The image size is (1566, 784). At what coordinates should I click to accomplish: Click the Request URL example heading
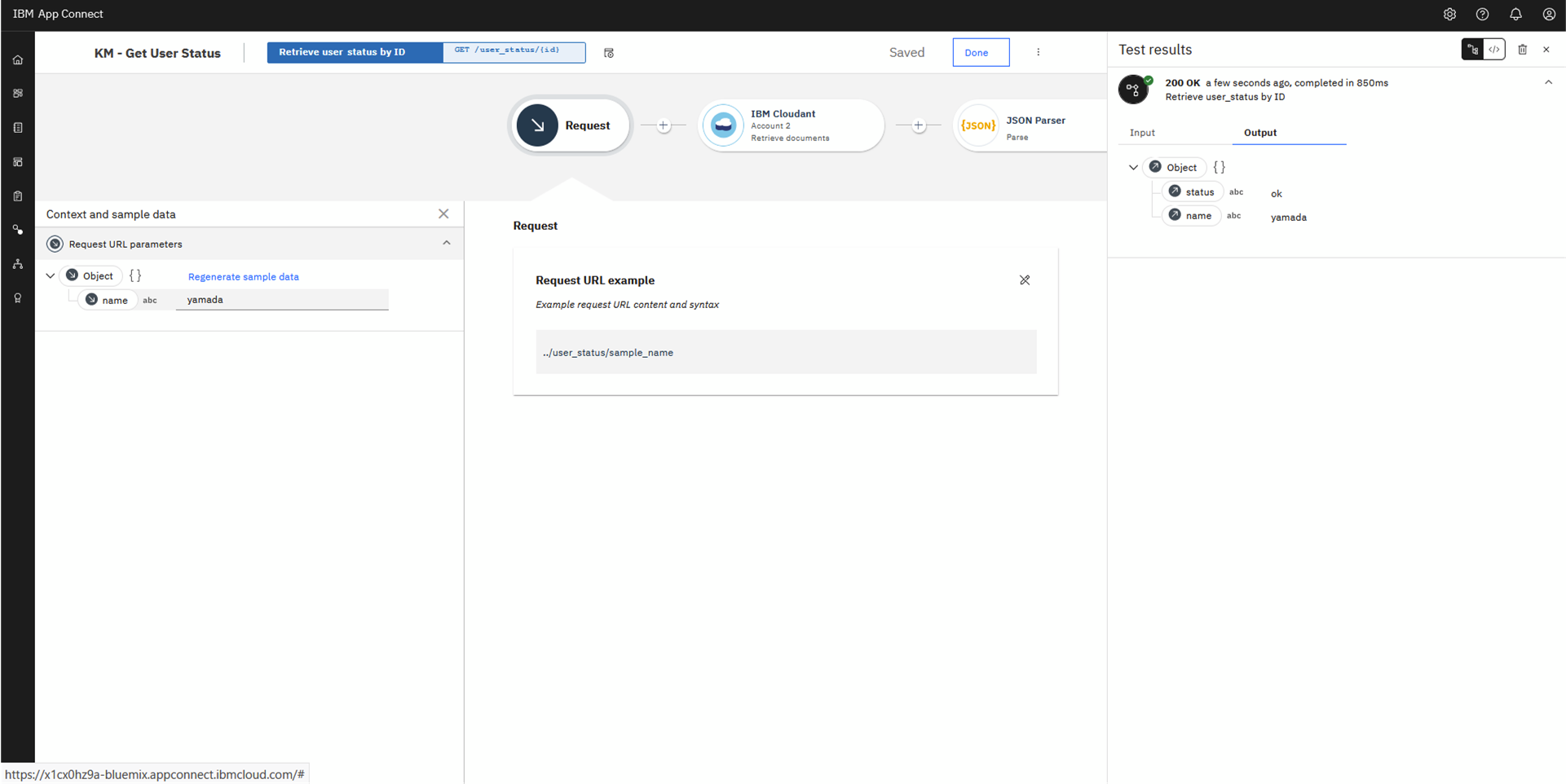[x=595, y=280]
